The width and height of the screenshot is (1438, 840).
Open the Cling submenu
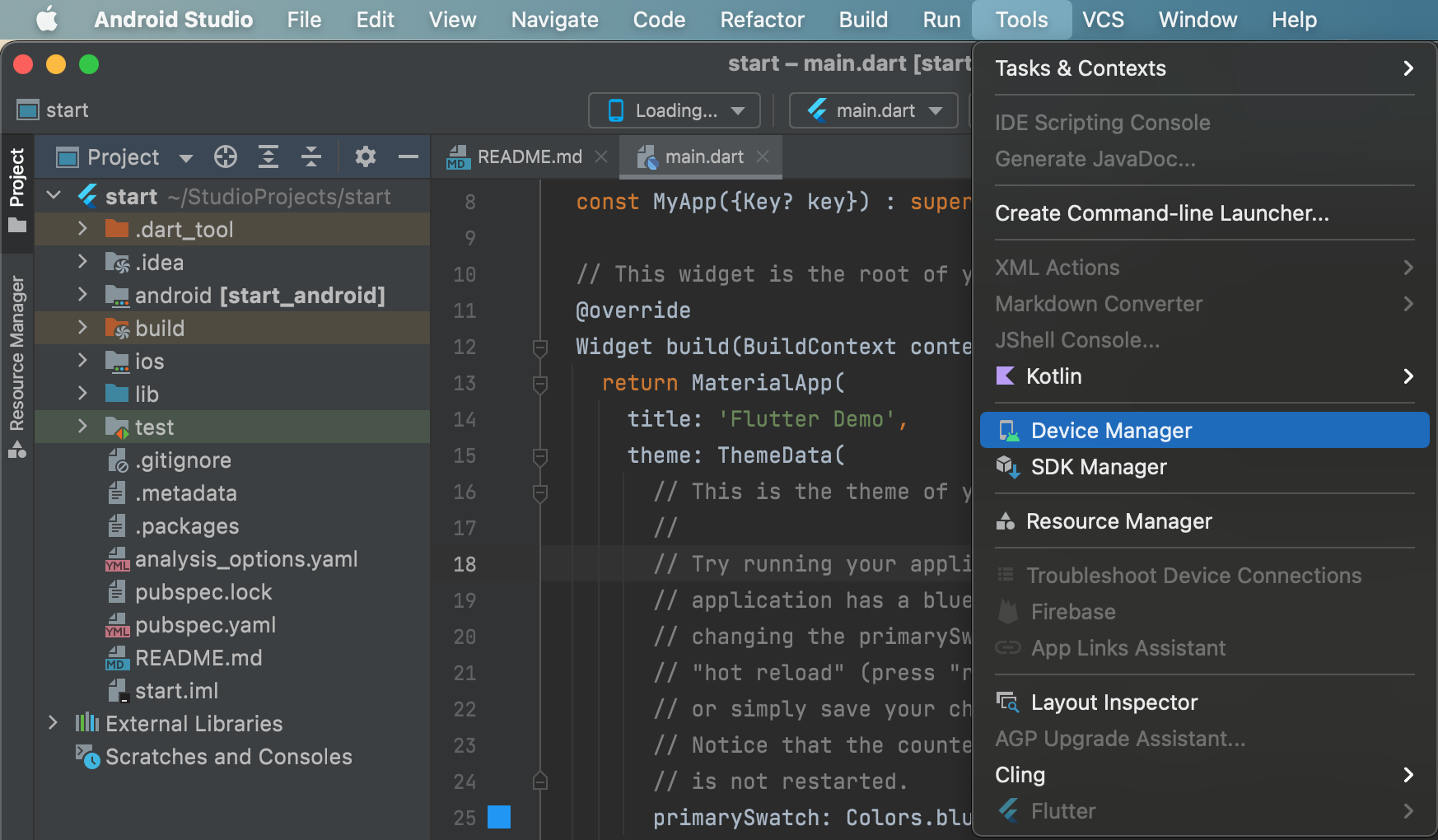(1205, 775)
